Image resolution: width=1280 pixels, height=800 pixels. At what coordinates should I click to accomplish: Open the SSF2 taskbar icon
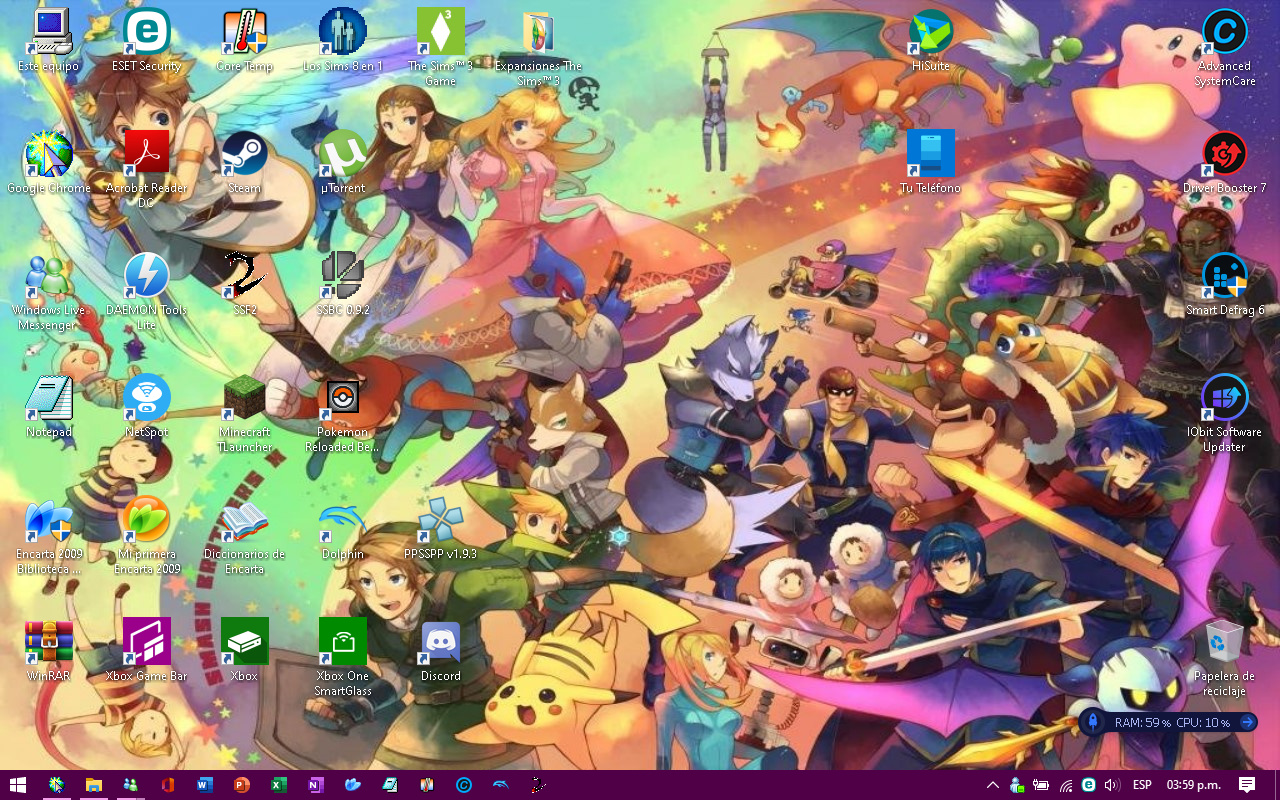tap(538, 785)
